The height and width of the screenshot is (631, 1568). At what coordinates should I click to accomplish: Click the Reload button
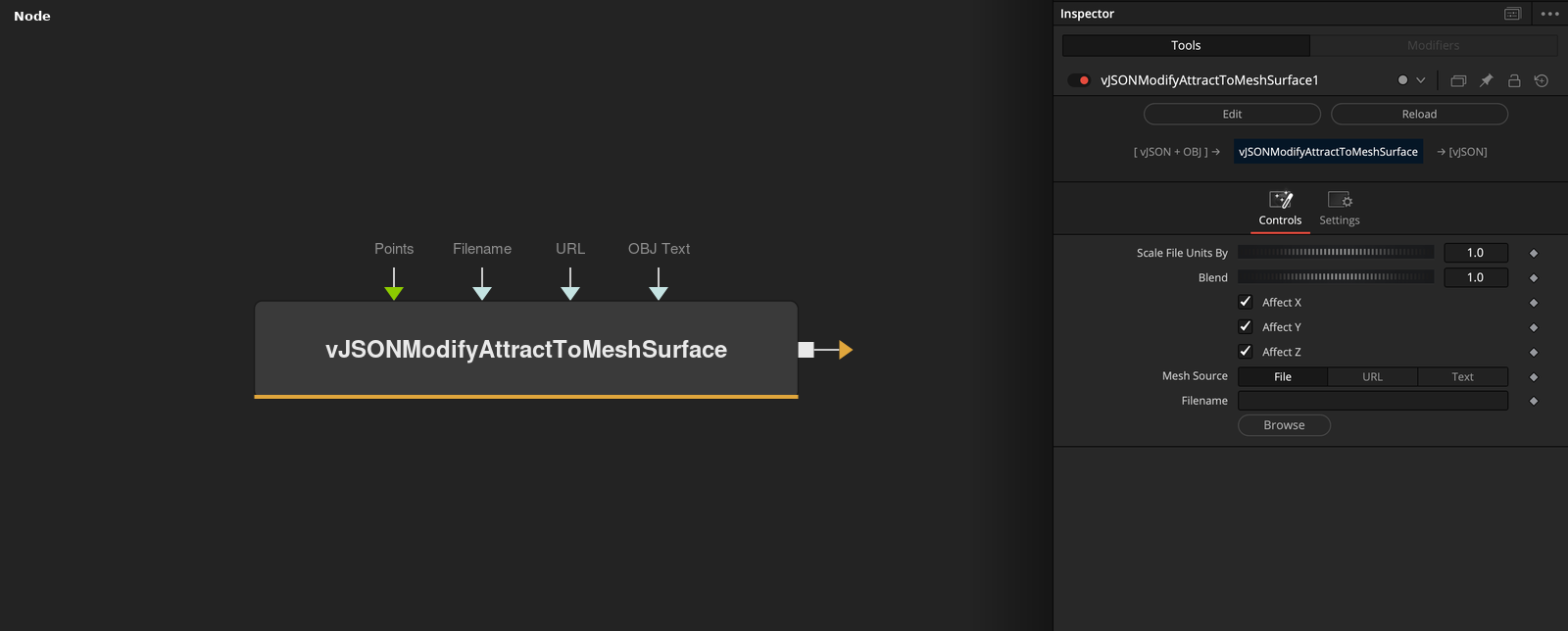(1419, 115)
